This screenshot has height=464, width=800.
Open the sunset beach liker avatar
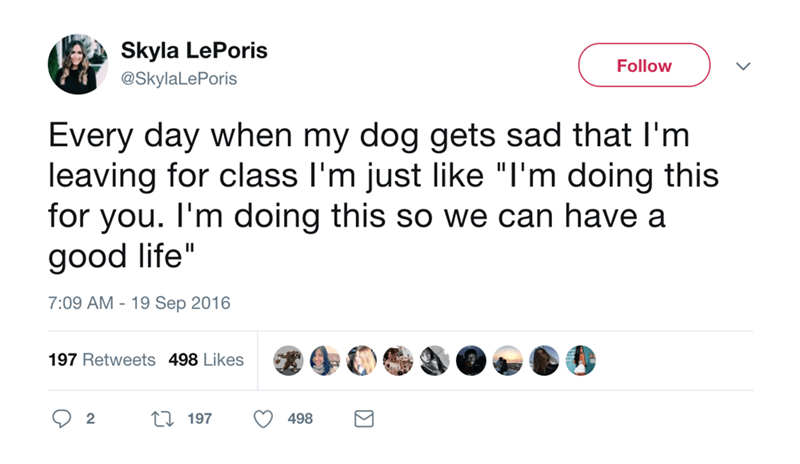pos(507,361)
